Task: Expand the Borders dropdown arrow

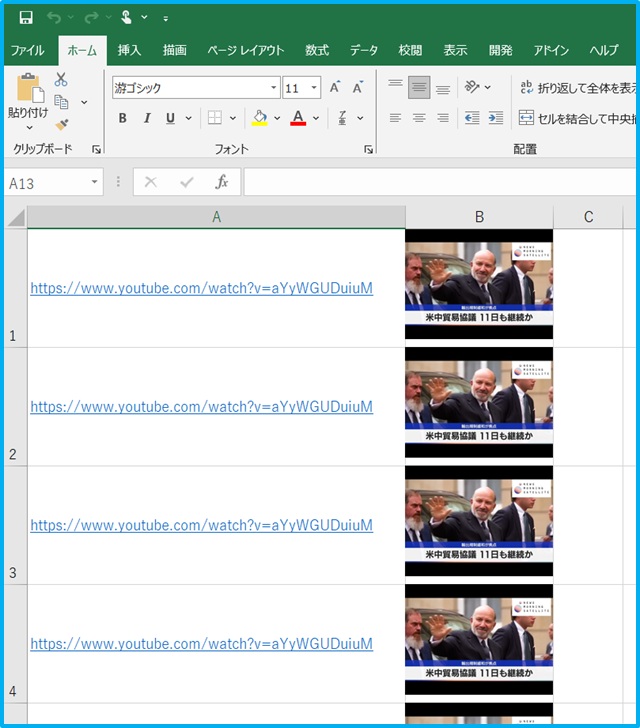Action: 233,118
